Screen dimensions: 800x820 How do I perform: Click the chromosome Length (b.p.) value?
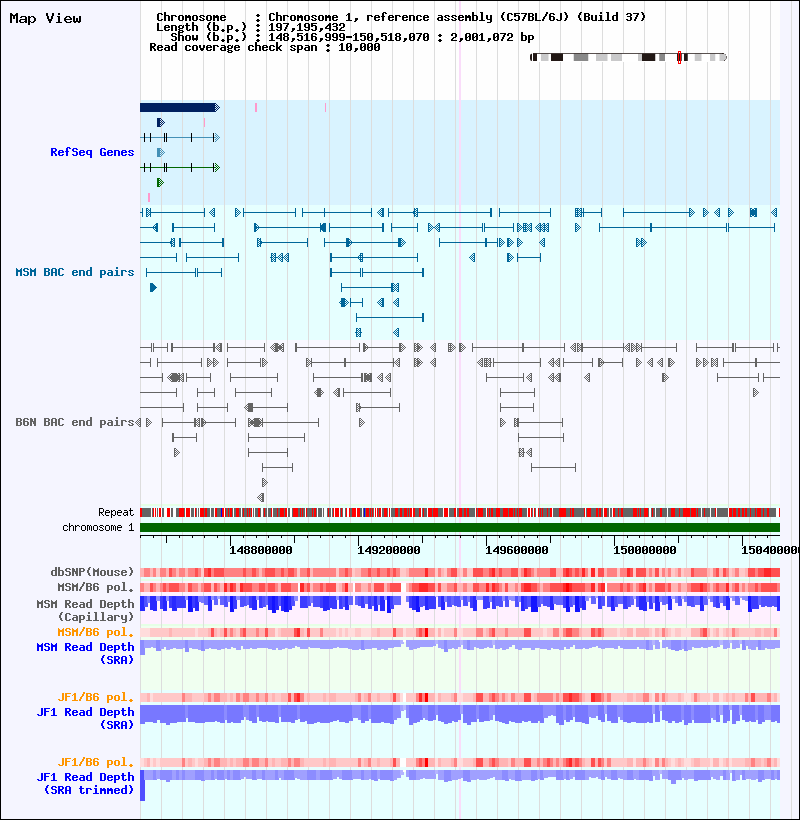[x=307, y=27]
